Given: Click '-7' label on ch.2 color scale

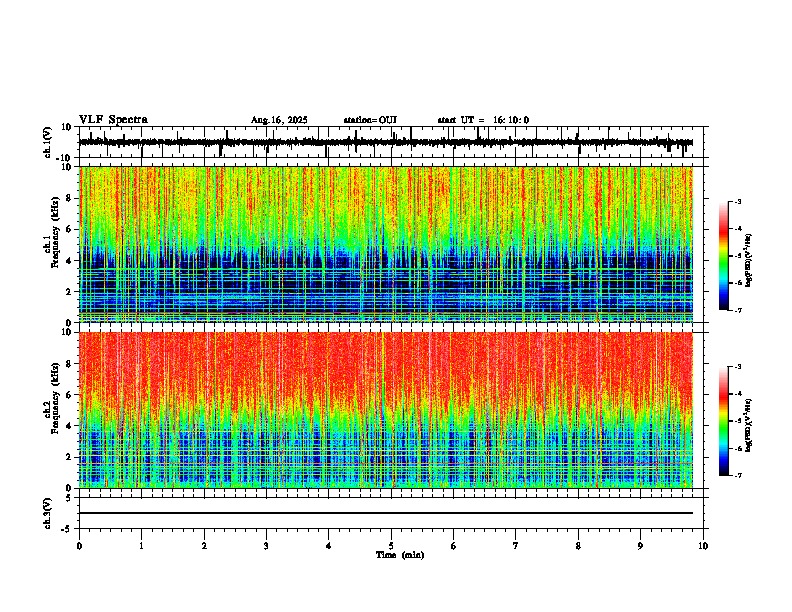Looking at the screenshot, I should [x=738, y=475].
